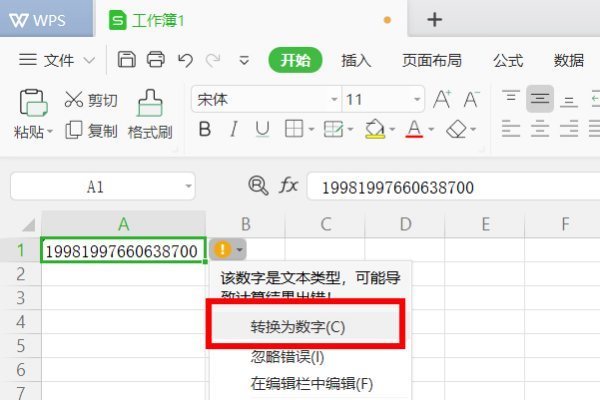Copy selection with 复制
This screenshot has height=400, width=600.
tap(91, 131)
